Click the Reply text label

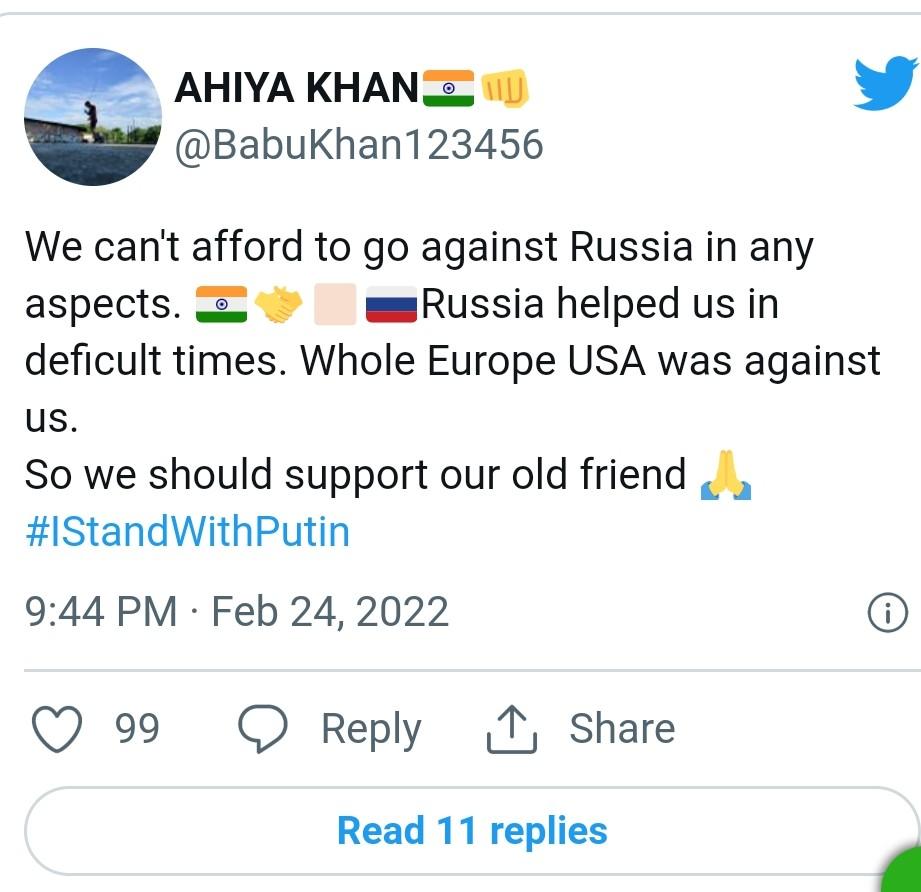coord(370,729)
